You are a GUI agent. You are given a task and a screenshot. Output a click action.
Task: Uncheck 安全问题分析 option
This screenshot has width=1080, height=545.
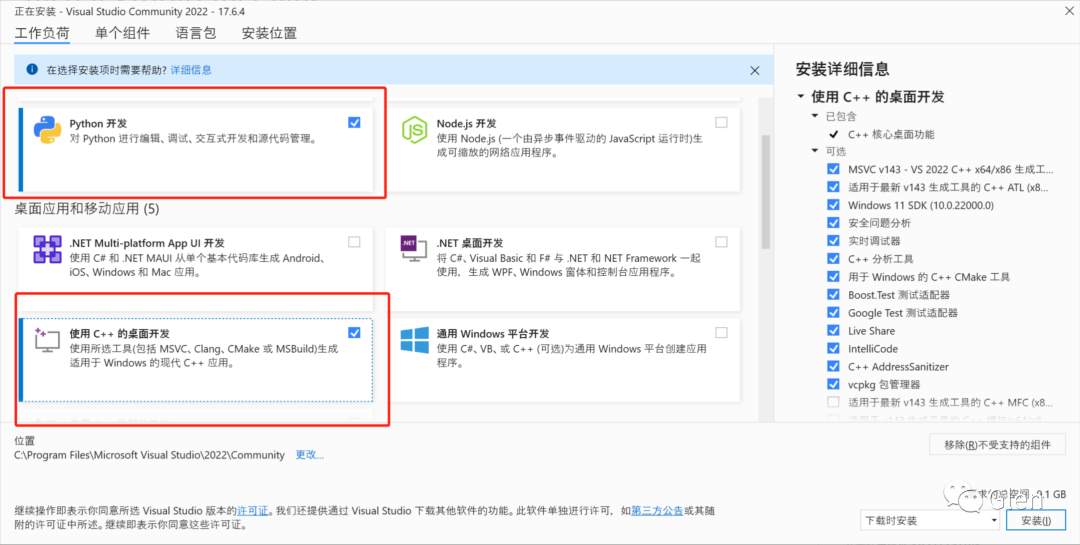[x=833, y=223]
